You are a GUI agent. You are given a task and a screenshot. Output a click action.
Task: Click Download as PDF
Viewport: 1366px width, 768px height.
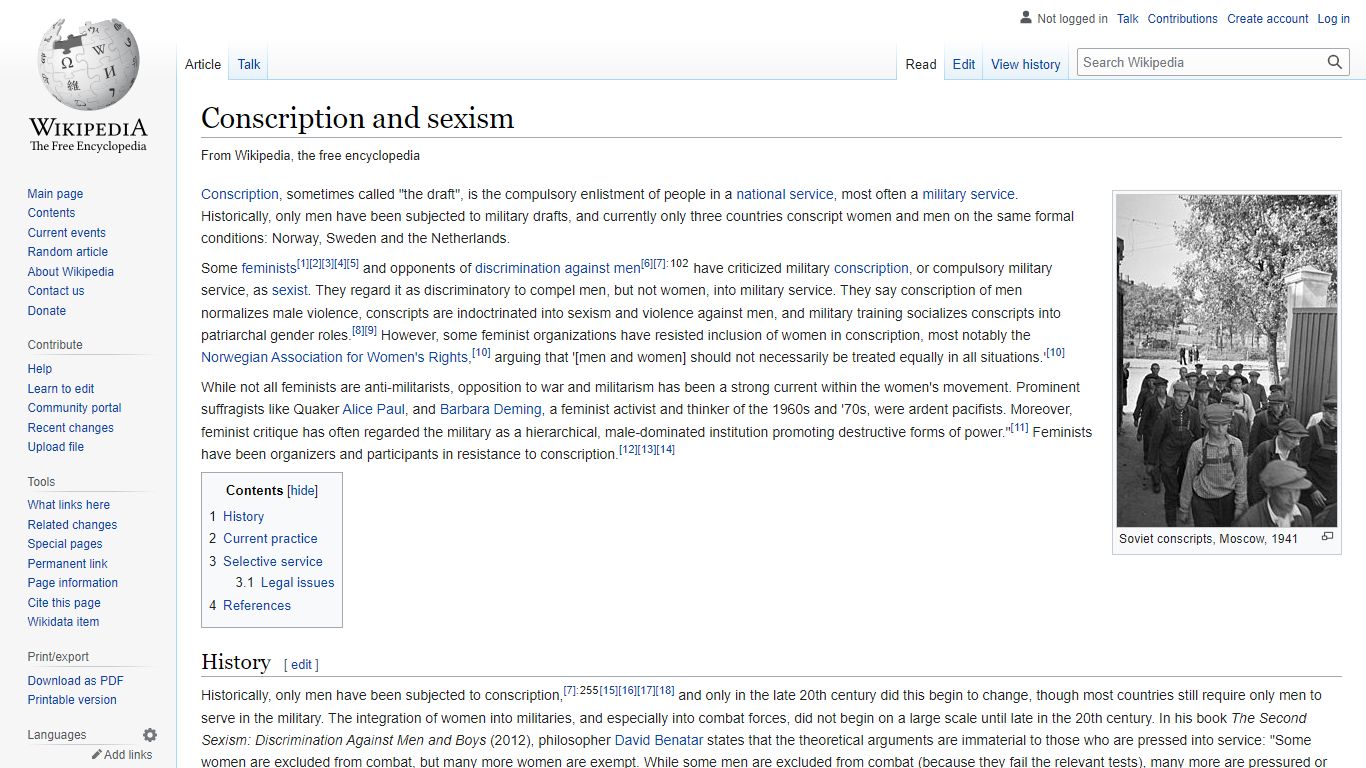point(75,681)
